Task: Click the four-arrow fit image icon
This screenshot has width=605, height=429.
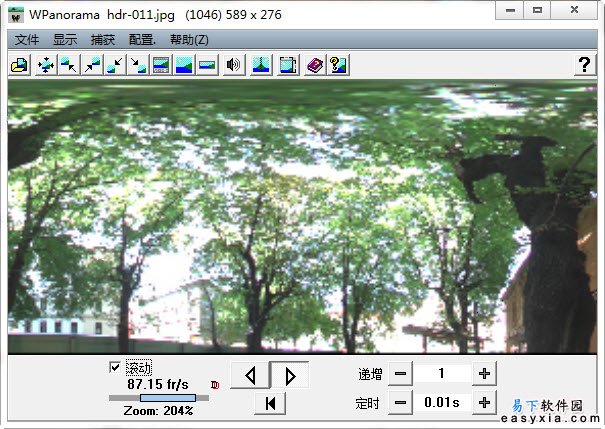Action: 45,66
